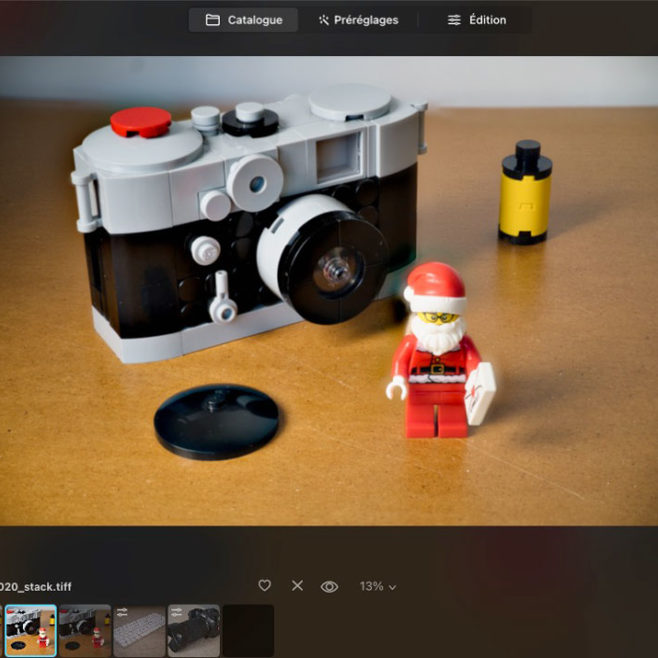Click the stack.tiff file name label
This screenshot has height=658, width=658.
click(x=35, y=586)
